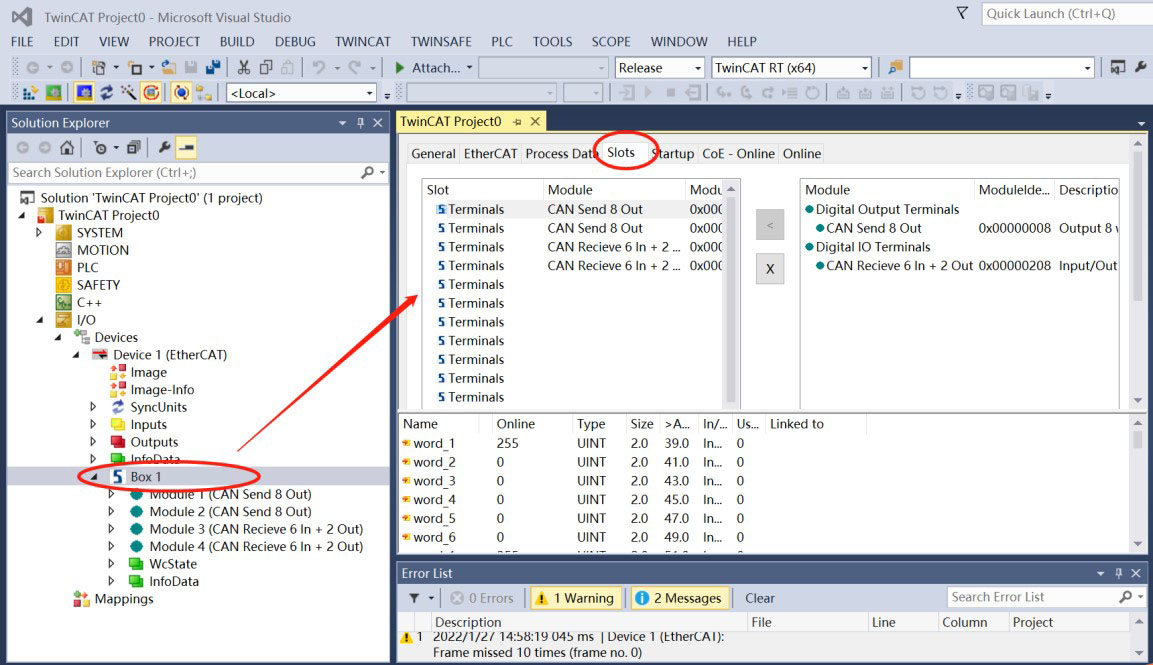The image size is (1153, 665).
Task: Click the Open File folder icon
Action: (168, 68)
